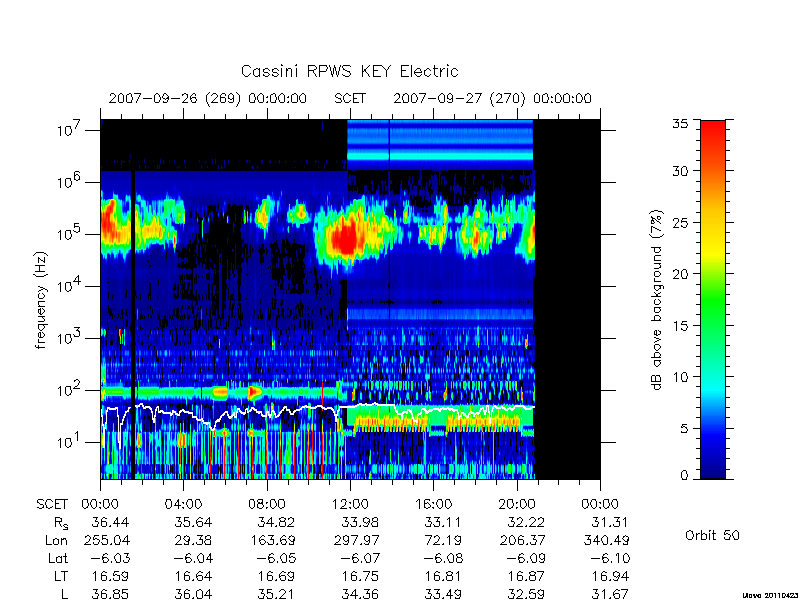The image size is (800, 600).
Task: Click the L value 36.85
Action: pos(110,594)
